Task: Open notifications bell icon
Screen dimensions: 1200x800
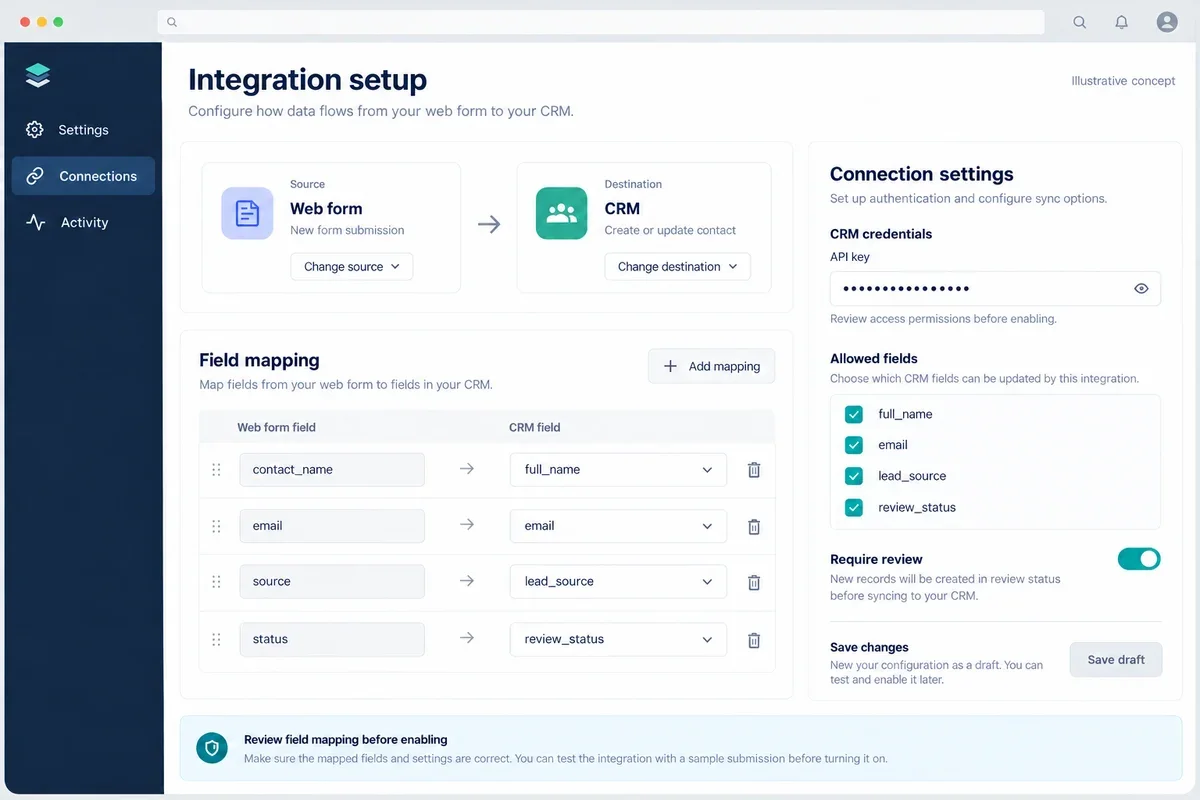Action: pyautogui.click(x=1122, y=22)
